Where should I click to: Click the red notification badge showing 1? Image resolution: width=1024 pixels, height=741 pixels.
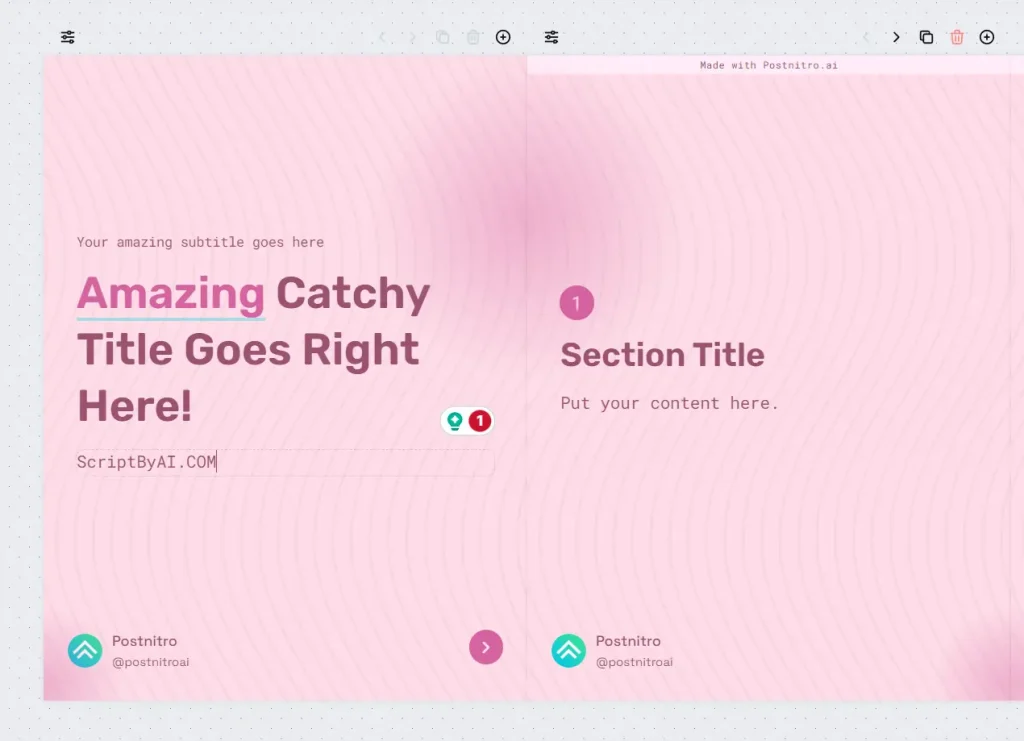(x=477, y=421)
